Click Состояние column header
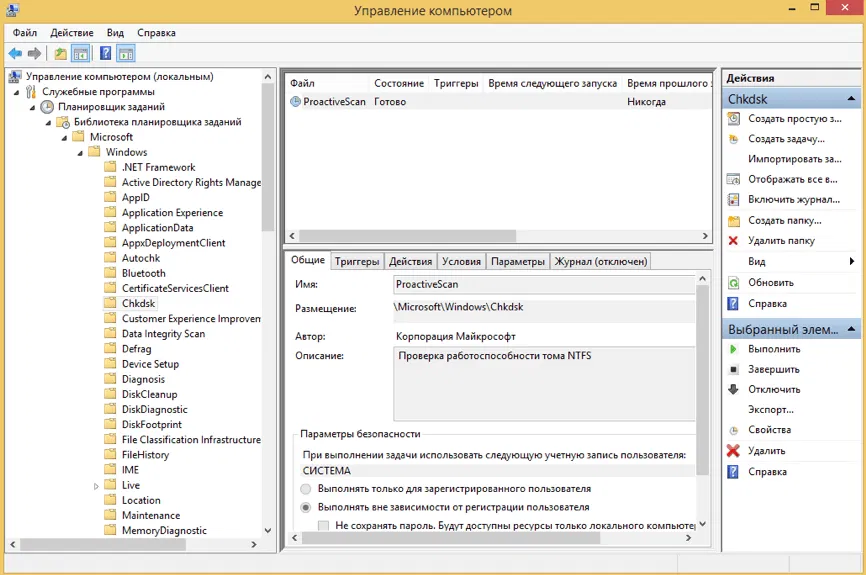Screen dimensions: 866x575 (x=399, y=83)
